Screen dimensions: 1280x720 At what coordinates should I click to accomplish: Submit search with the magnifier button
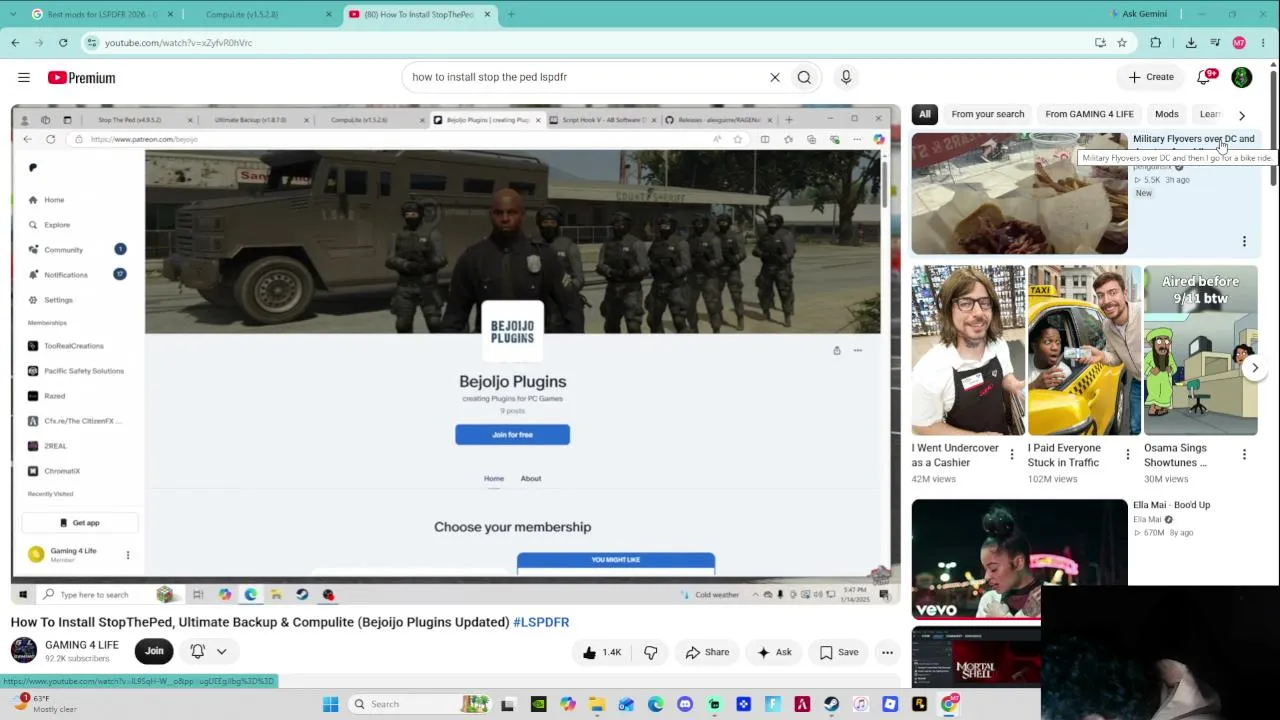[x=804, y=77]
